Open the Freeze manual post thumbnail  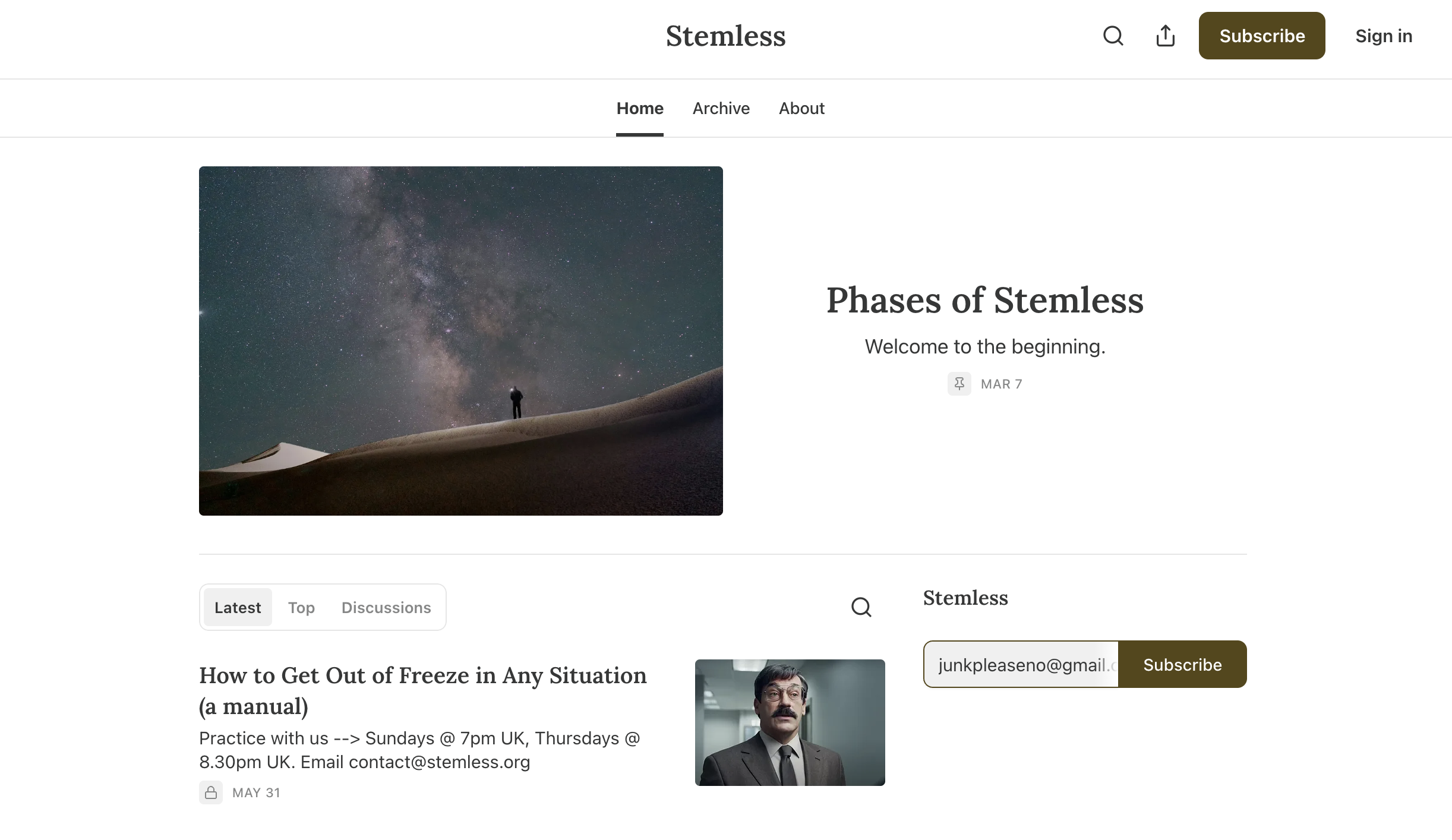pyautogui.click(x=790, y=722)
